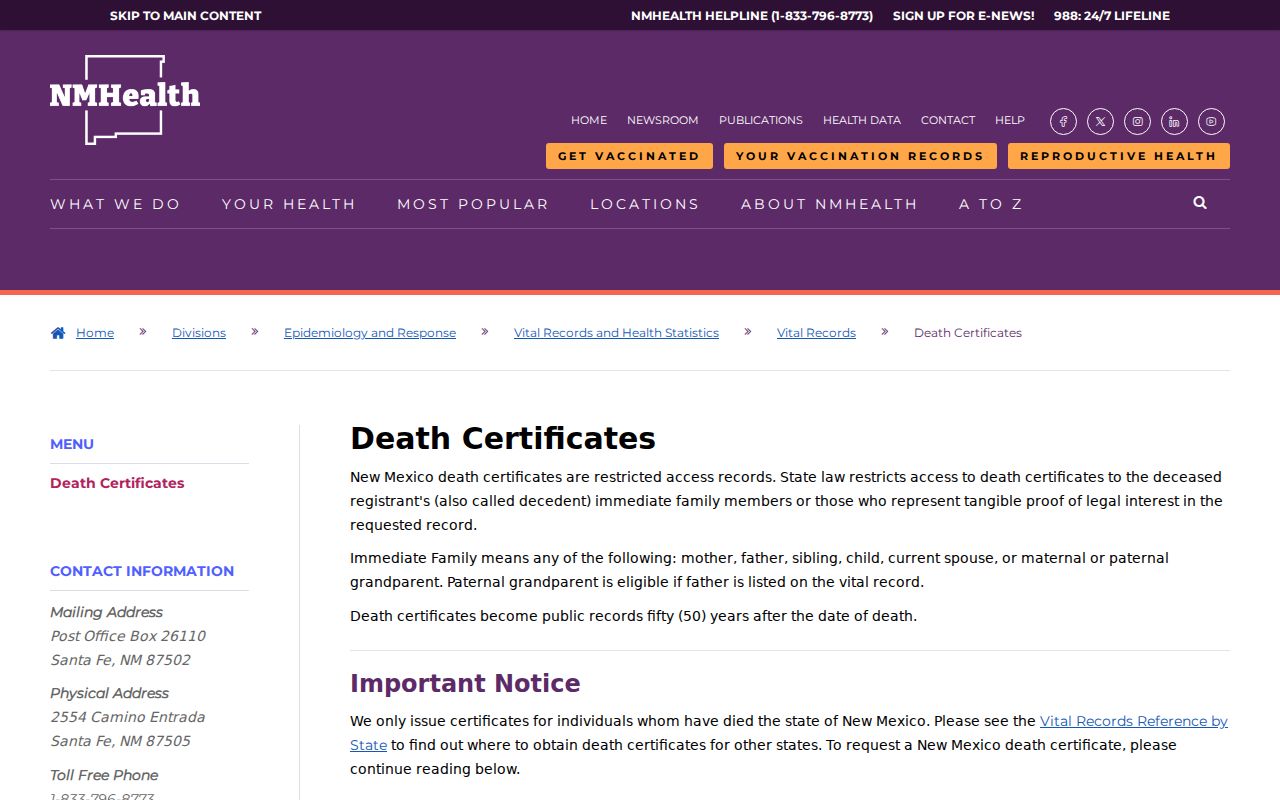Open the Publications link

pos(761,120)
